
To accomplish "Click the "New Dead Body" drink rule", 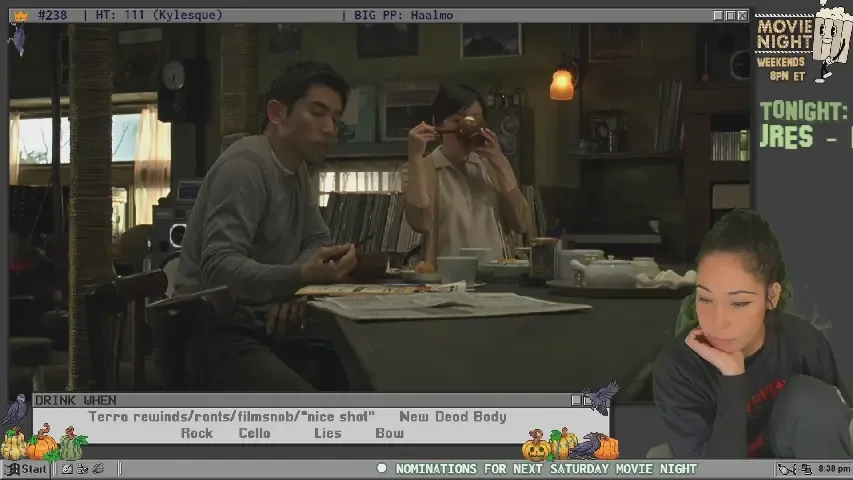I will click(x=452, y=417).
